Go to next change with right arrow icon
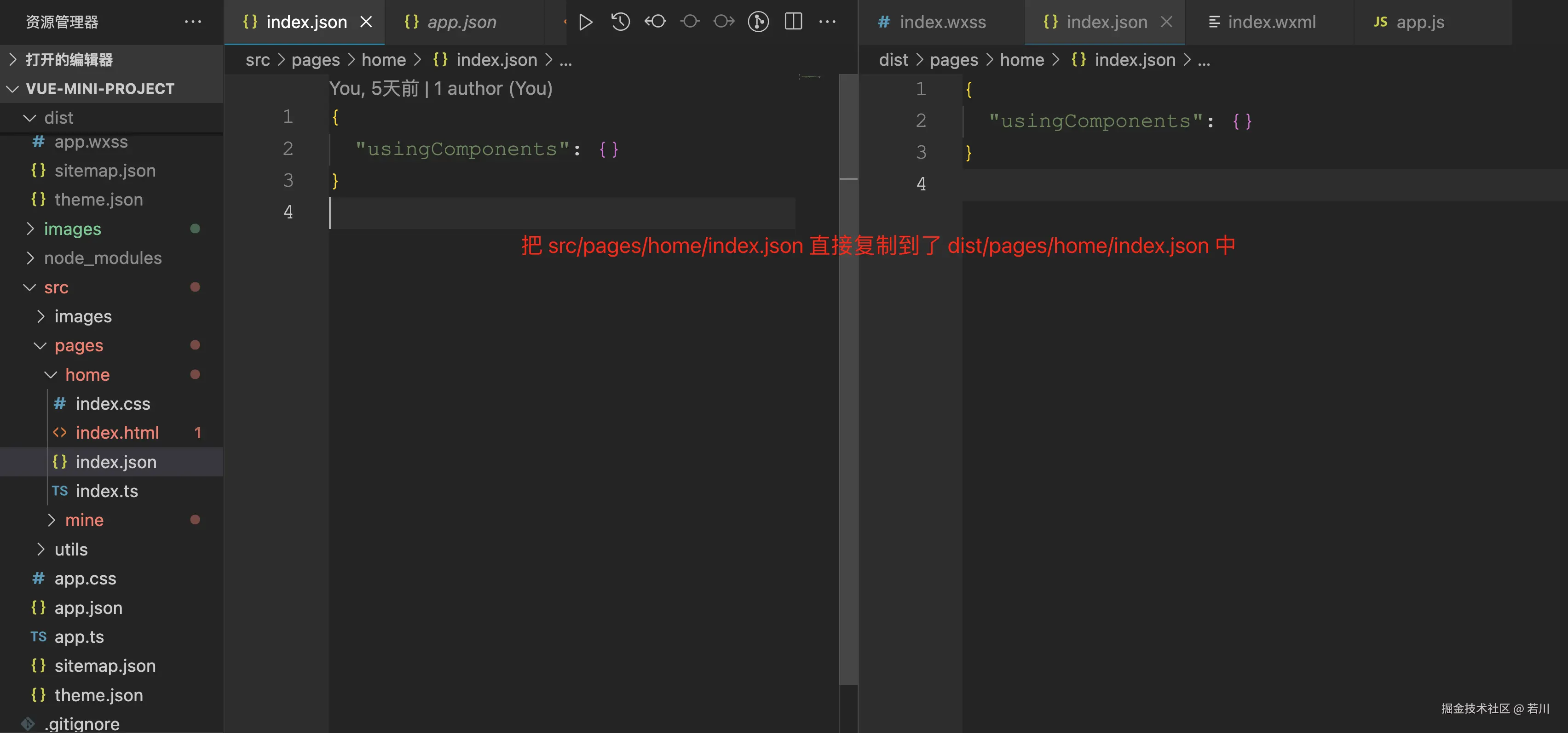The image size is (1568, 733). [x=724, y=22]
